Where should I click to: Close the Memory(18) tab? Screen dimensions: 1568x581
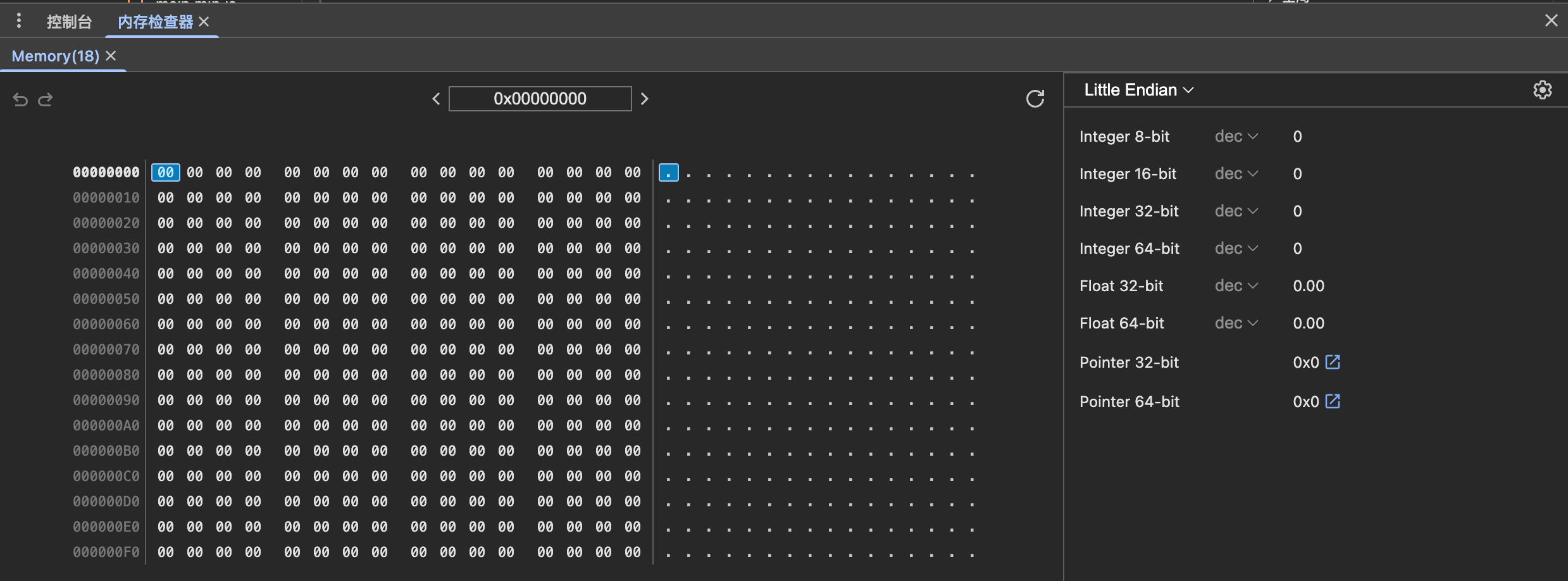(x=111, y=56)
